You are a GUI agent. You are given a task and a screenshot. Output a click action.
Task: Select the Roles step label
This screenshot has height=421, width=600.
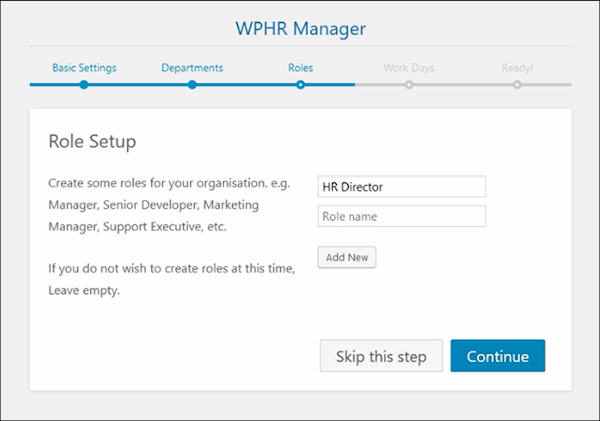[300, 68]
